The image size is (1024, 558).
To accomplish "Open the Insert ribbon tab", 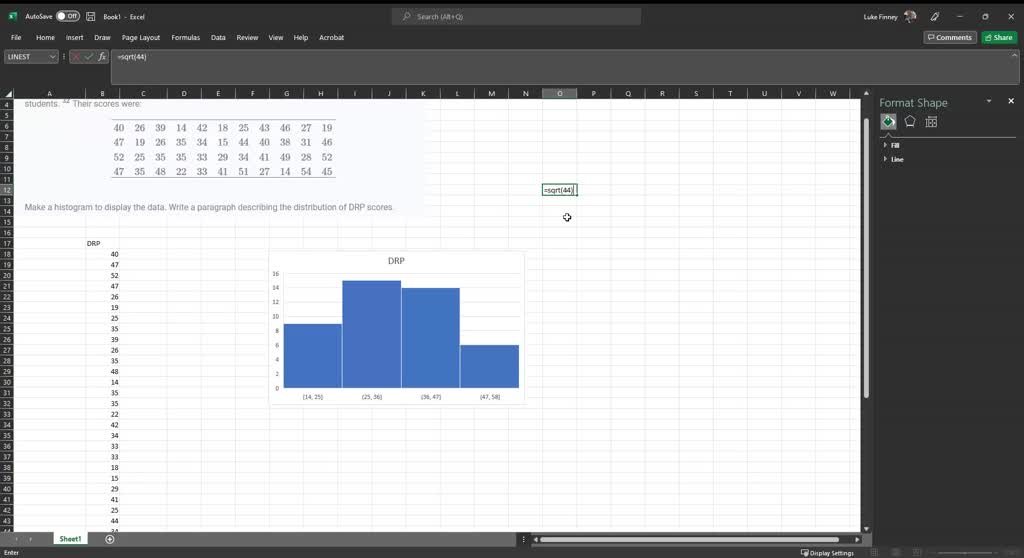I will coord(74,38).
